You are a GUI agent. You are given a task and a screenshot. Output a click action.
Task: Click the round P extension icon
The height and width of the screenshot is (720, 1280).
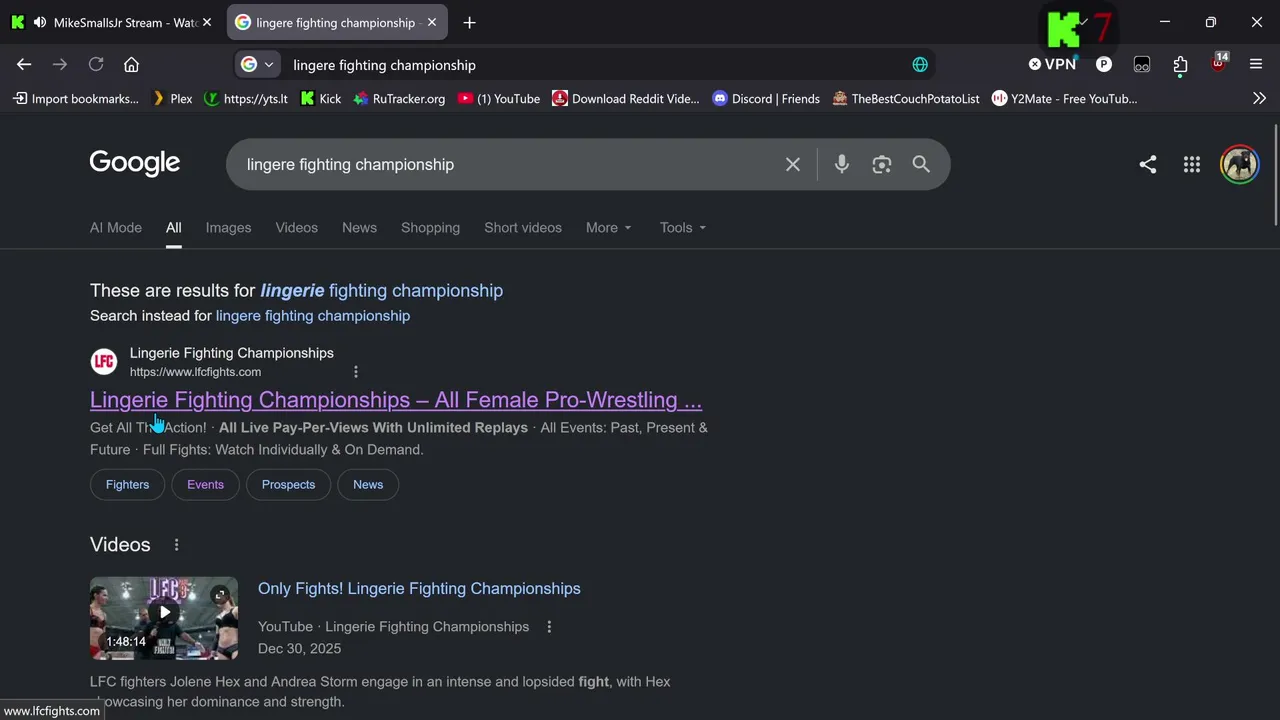1104,64
